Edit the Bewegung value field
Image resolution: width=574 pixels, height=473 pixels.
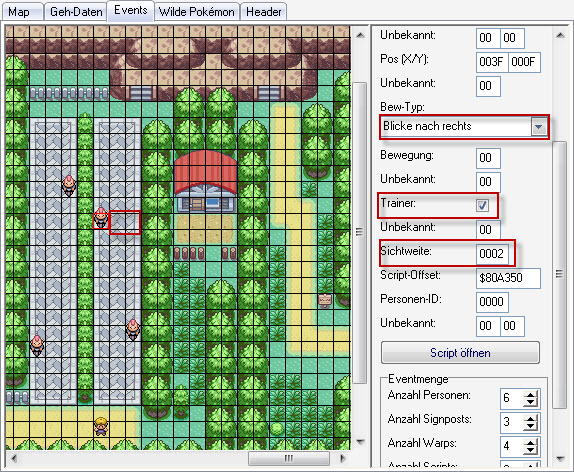(488, 158)
